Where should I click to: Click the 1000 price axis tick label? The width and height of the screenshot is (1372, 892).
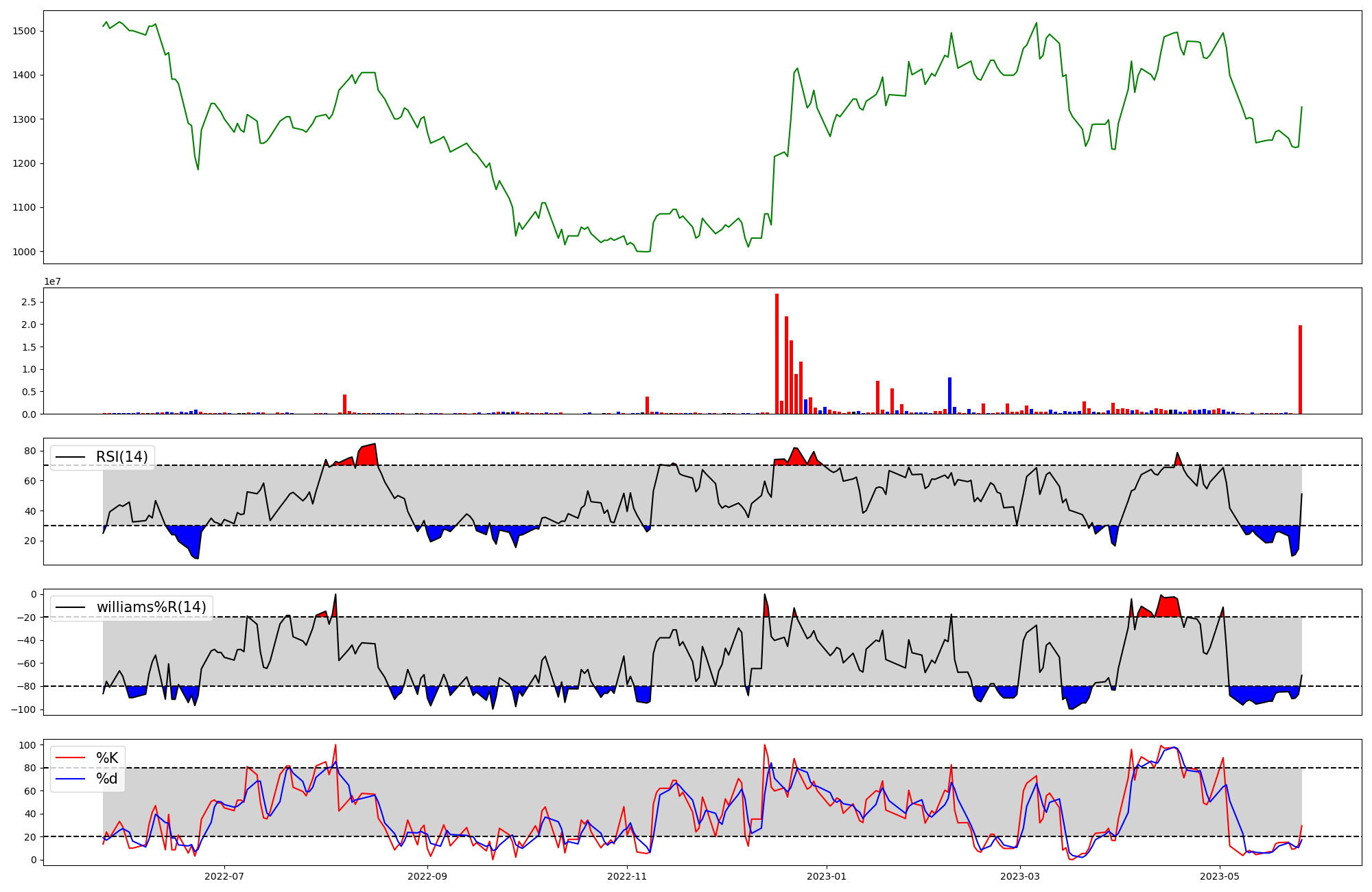point(24,252)
